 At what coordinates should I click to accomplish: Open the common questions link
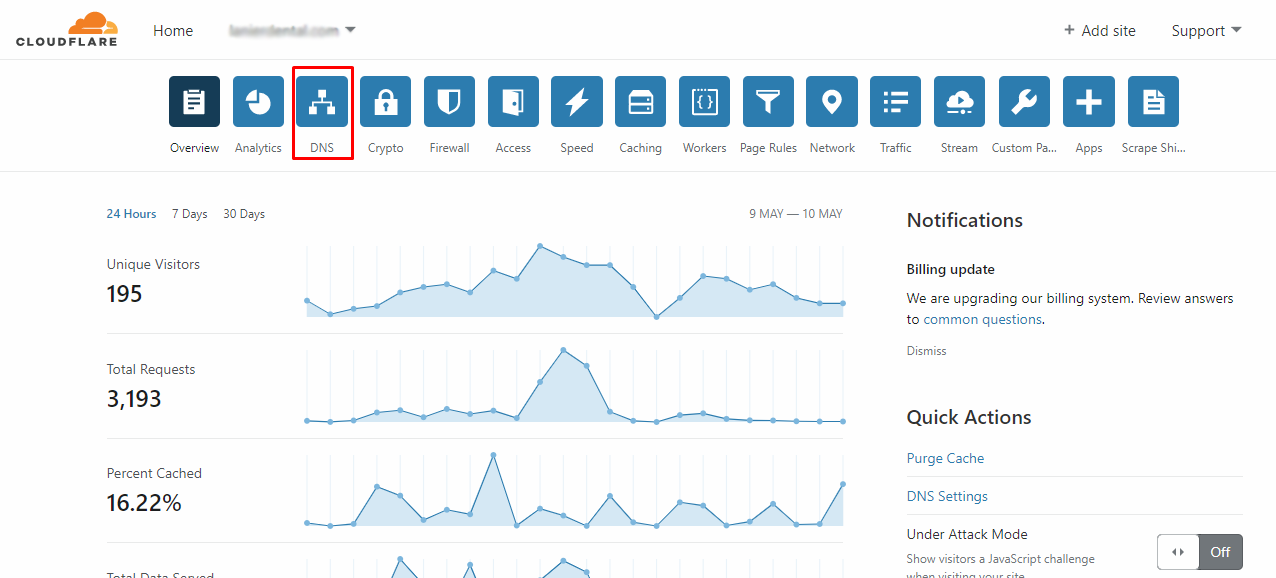pos(982,320)
